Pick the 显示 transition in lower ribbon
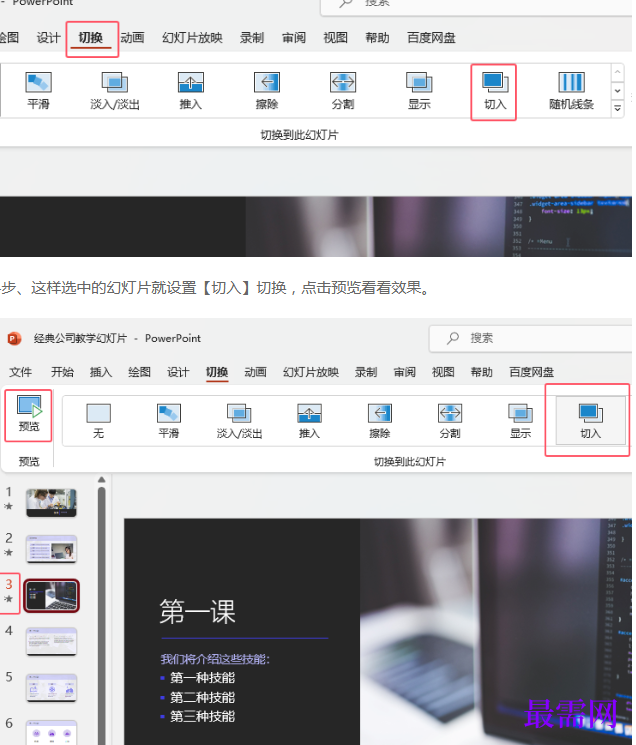Screen dimensions: 636x745 (520, 421)
